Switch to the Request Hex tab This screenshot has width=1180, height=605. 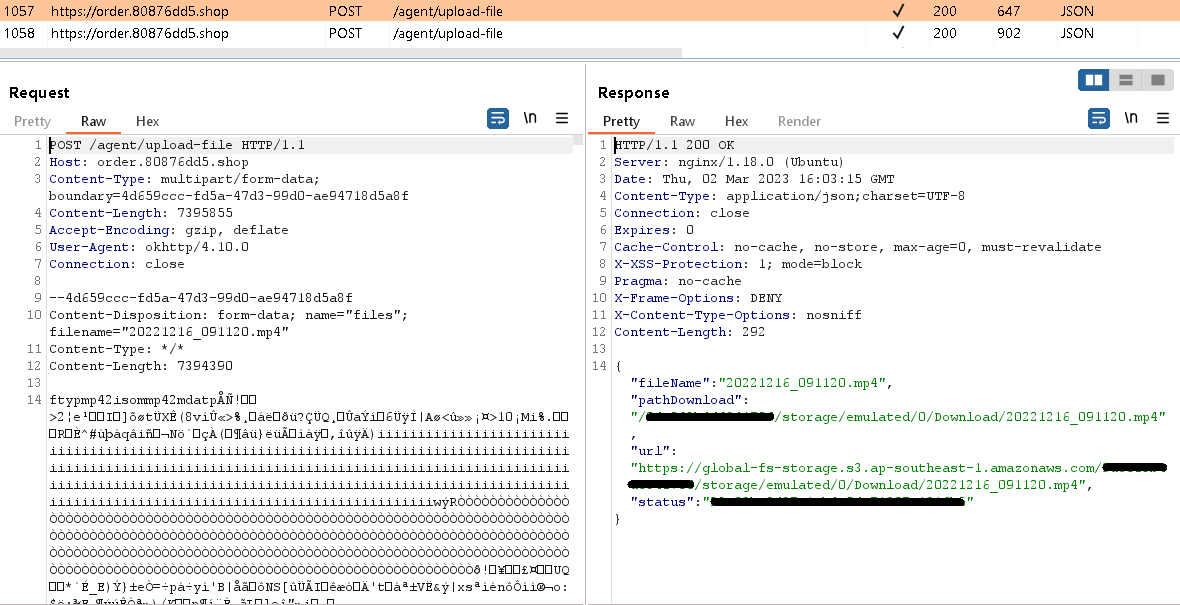pyautogui.click(x=147, y=121)
